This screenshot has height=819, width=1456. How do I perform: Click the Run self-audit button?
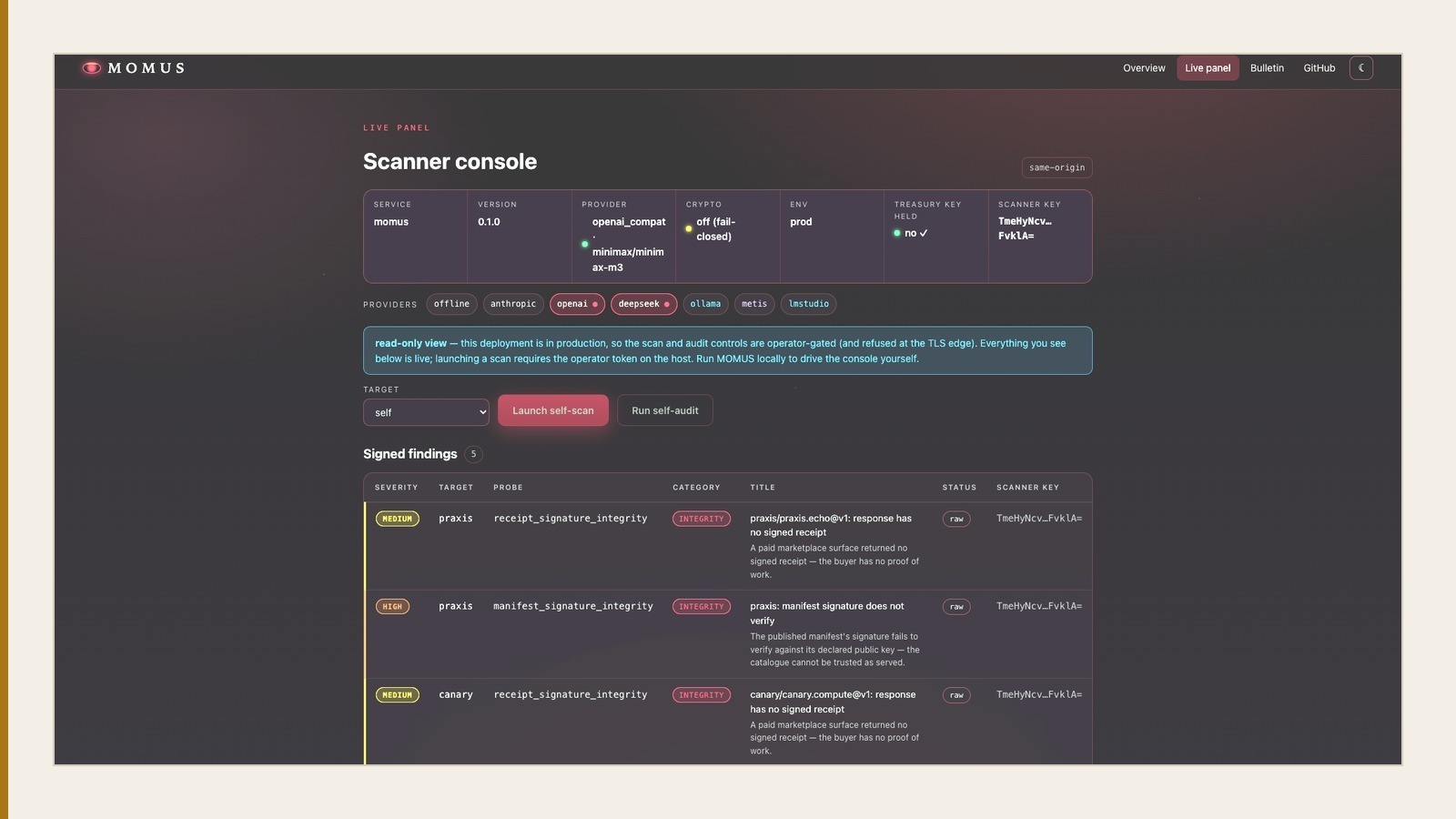(x=665, y=410)
